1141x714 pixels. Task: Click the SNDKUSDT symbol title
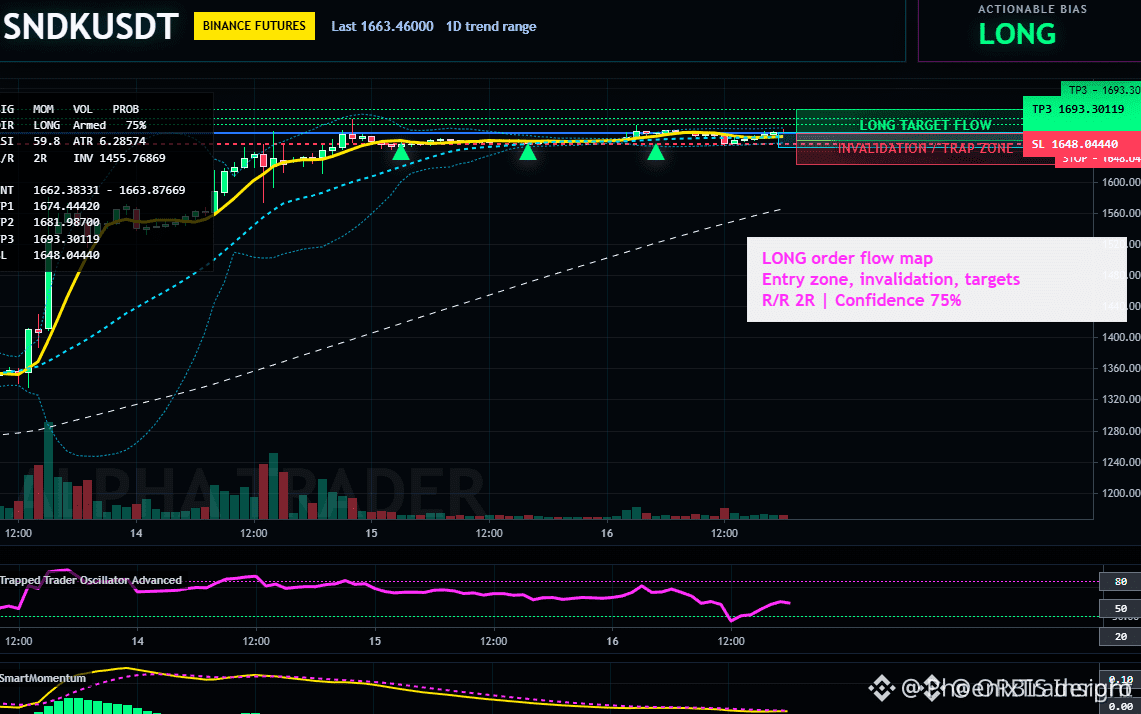click(90, 27)
